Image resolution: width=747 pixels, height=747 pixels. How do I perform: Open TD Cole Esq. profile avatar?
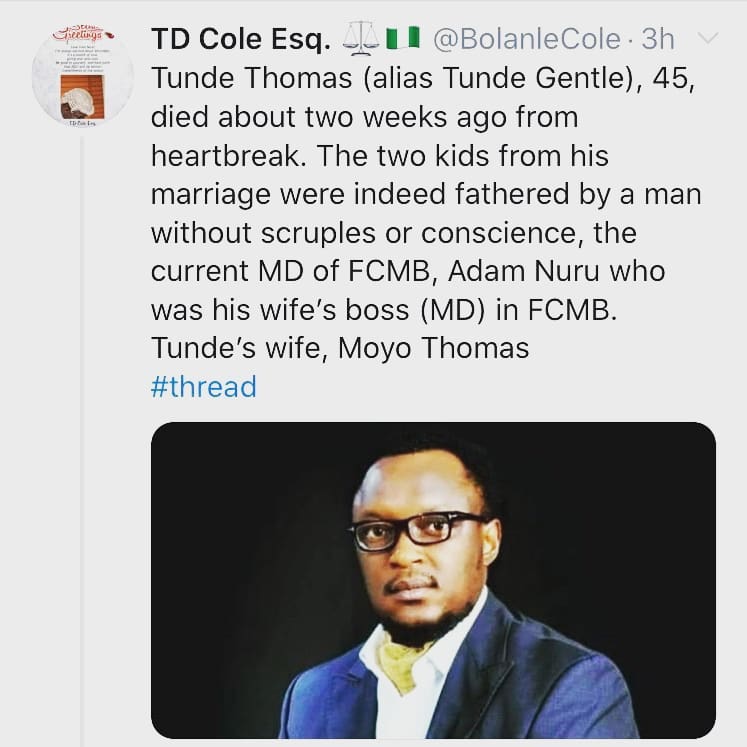[x=83, y=76]
